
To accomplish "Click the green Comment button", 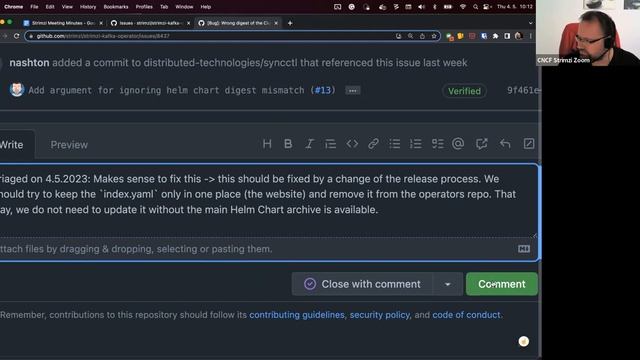I will tap(502, 284).
